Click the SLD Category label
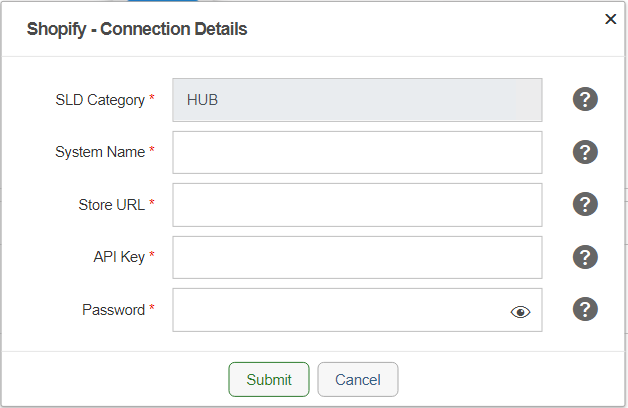Image resolution: width=628 pixels, height=408 pixels. (100, 100)
